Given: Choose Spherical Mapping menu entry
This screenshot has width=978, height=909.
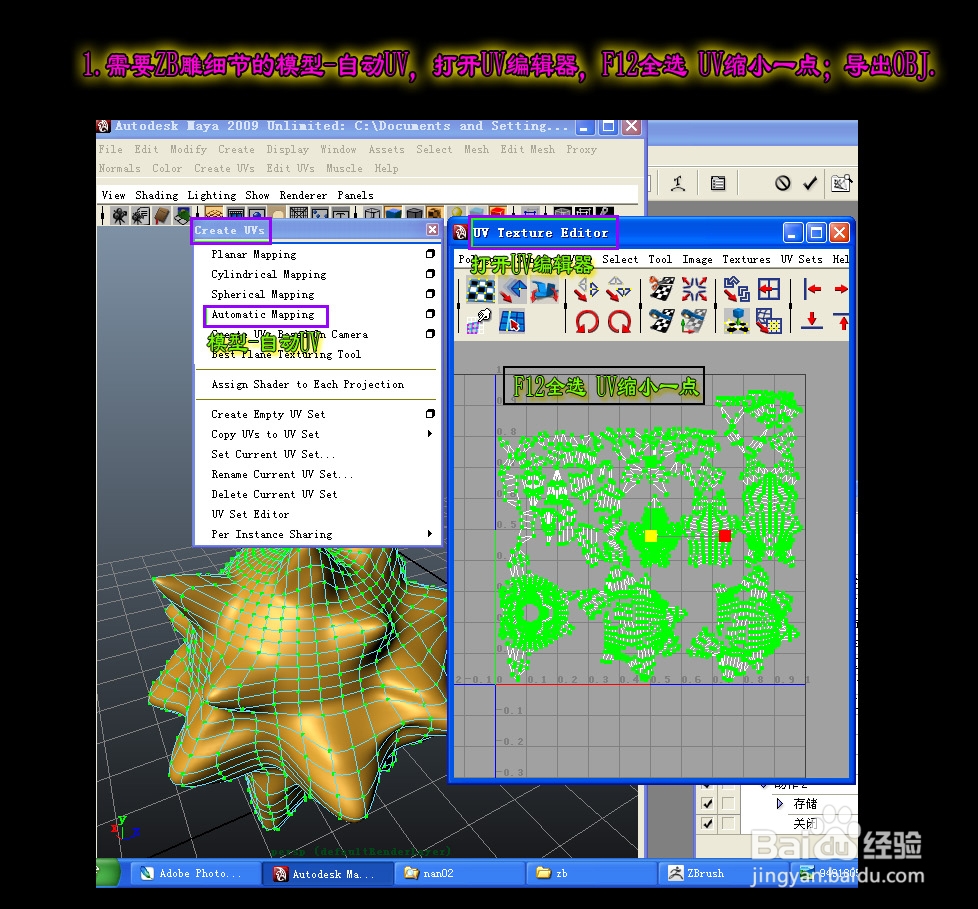Looking at the screenshot, I should coord(263,294).
